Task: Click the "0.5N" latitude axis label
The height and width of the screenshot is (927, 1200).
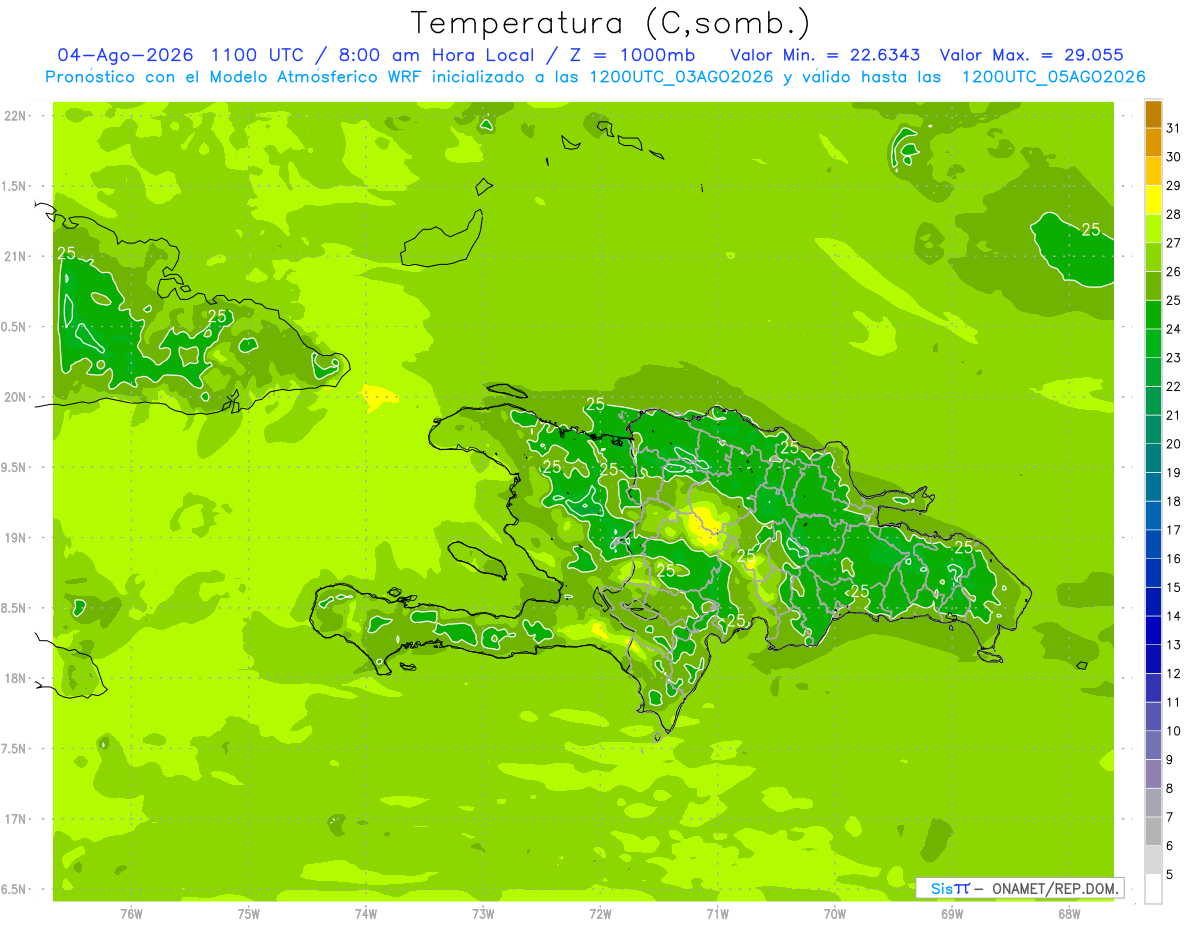Action: (x=14, y=327)
